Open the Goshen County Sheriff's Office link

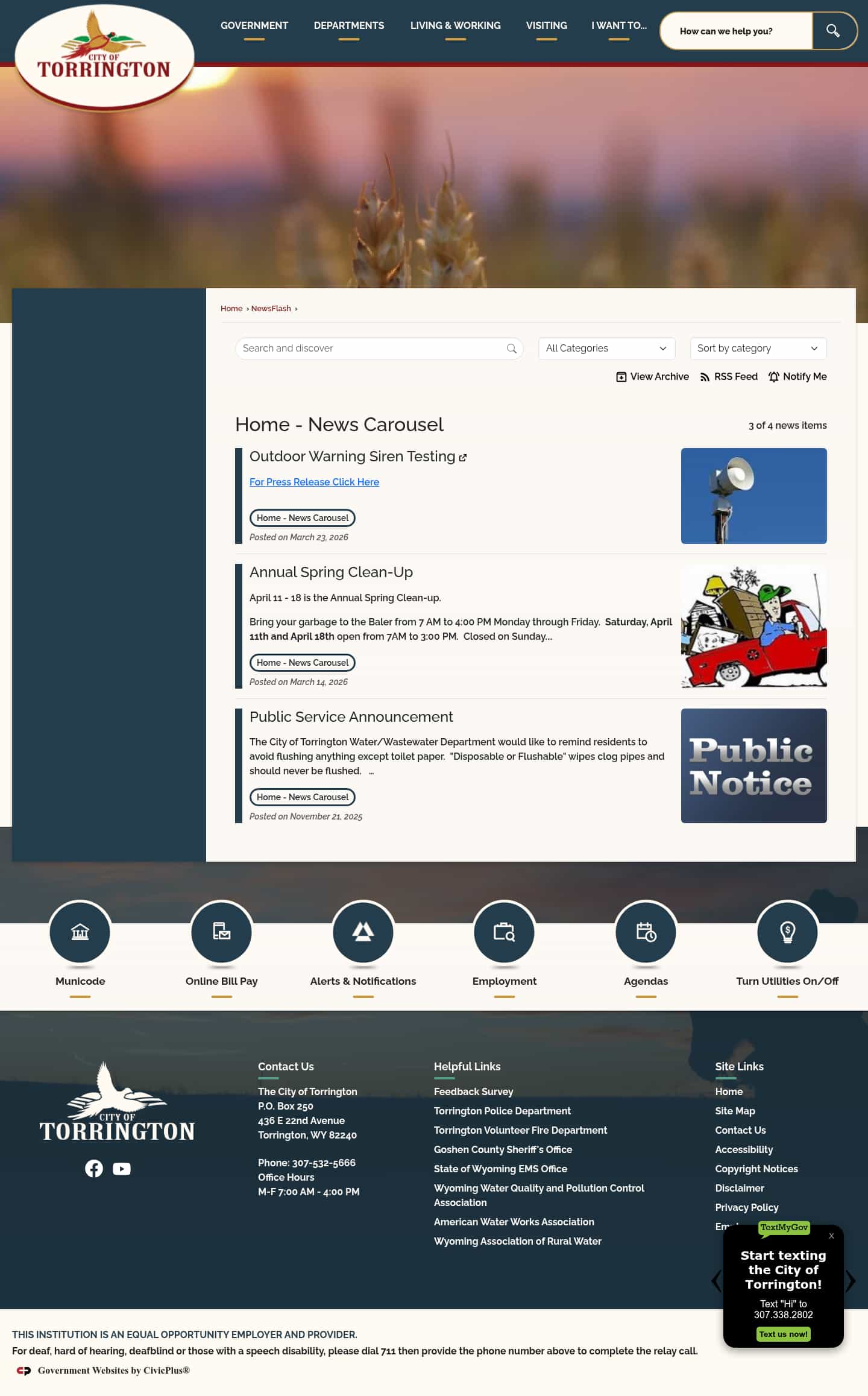point(503,1149)
